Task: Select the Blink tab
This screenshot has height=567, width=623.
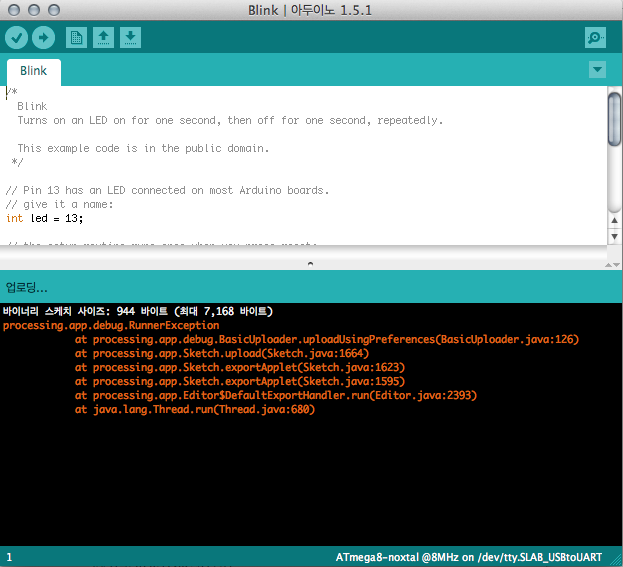Action: (x=34, y=71)
